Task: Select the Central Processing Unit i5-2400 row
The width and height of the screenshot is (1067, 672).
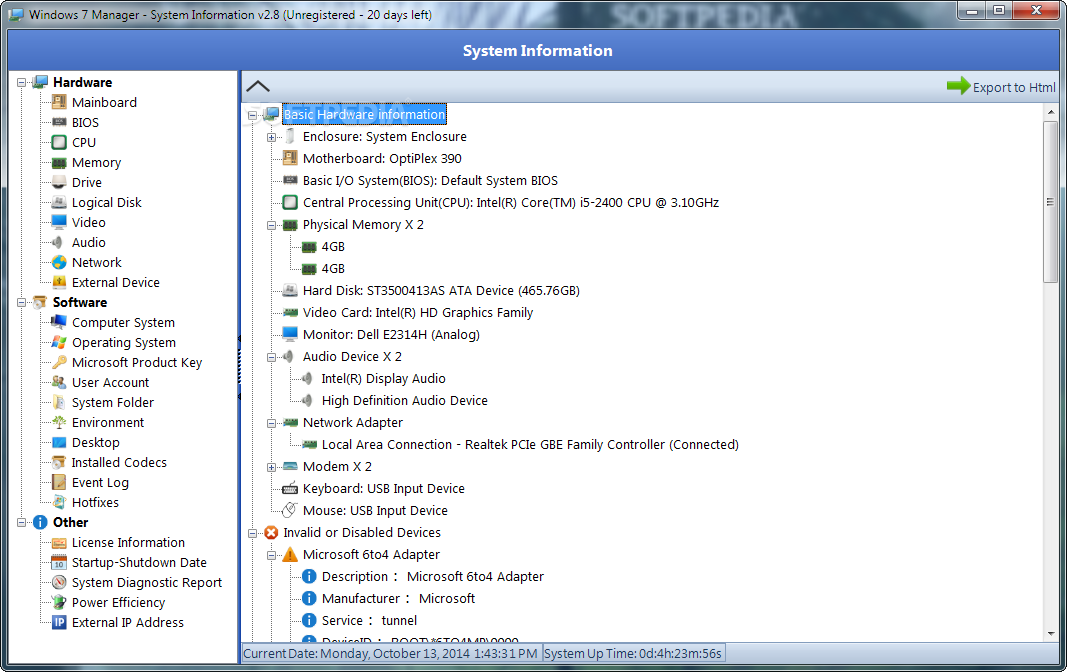Action: tap(510, 203)
